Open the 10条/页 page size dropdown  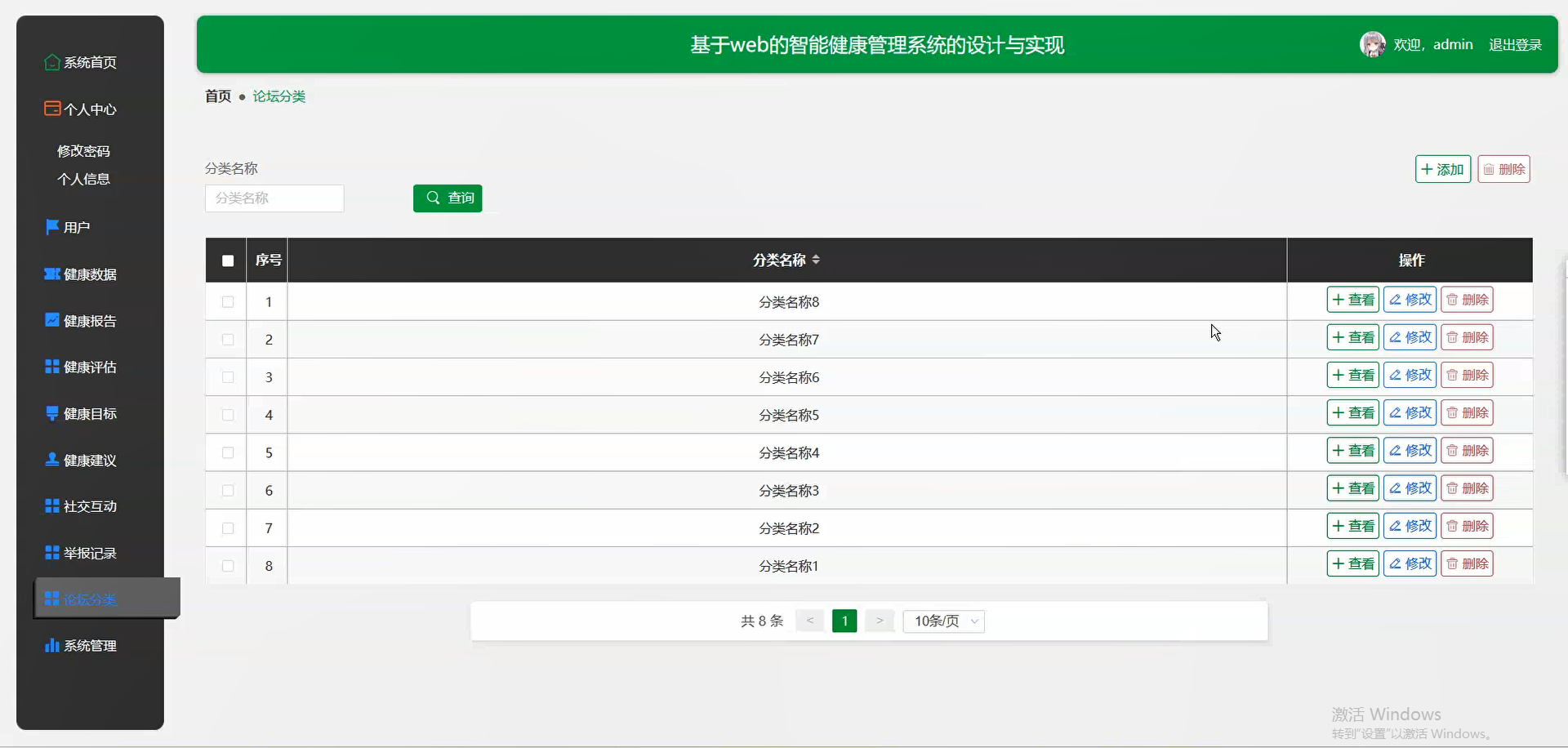pyautogui.click(x=943, y=621)
